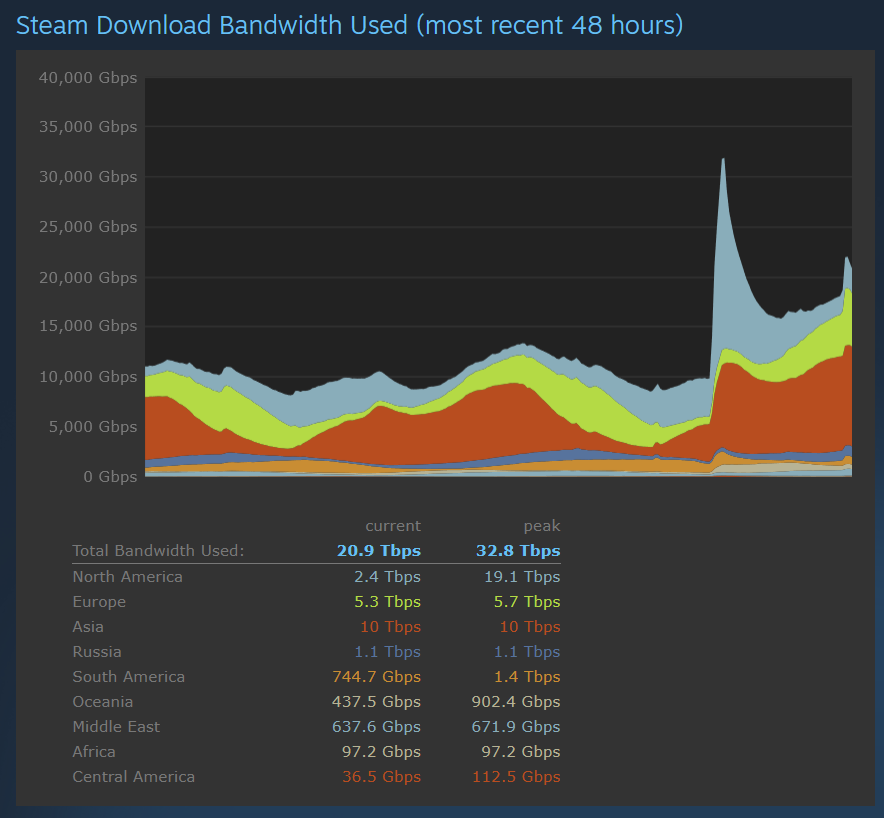
Task: Click the 35,000 Gbps axis label
Action: [88, 127]
